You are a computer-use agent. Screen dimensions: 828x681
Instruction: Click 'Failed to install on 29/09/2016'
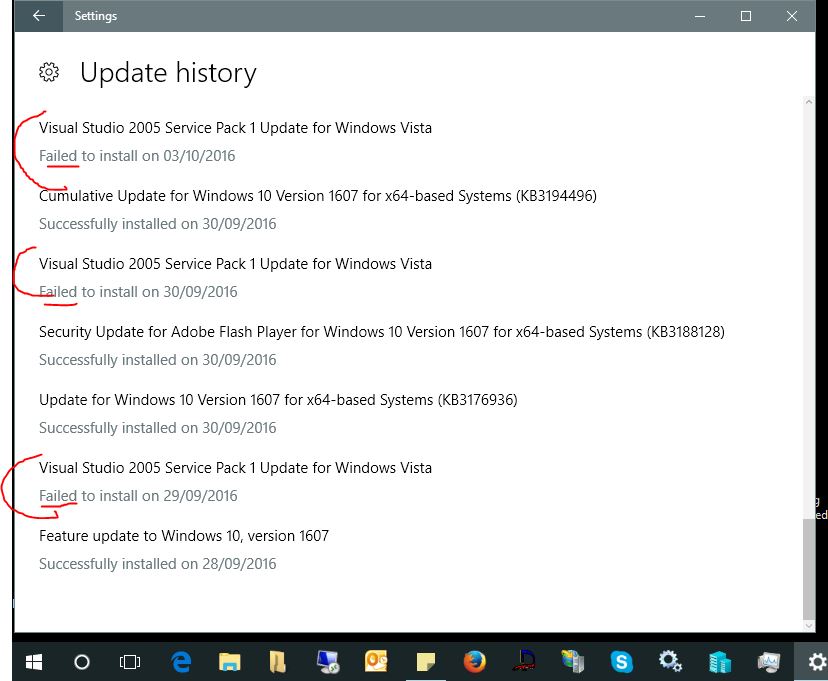point(138,496)
